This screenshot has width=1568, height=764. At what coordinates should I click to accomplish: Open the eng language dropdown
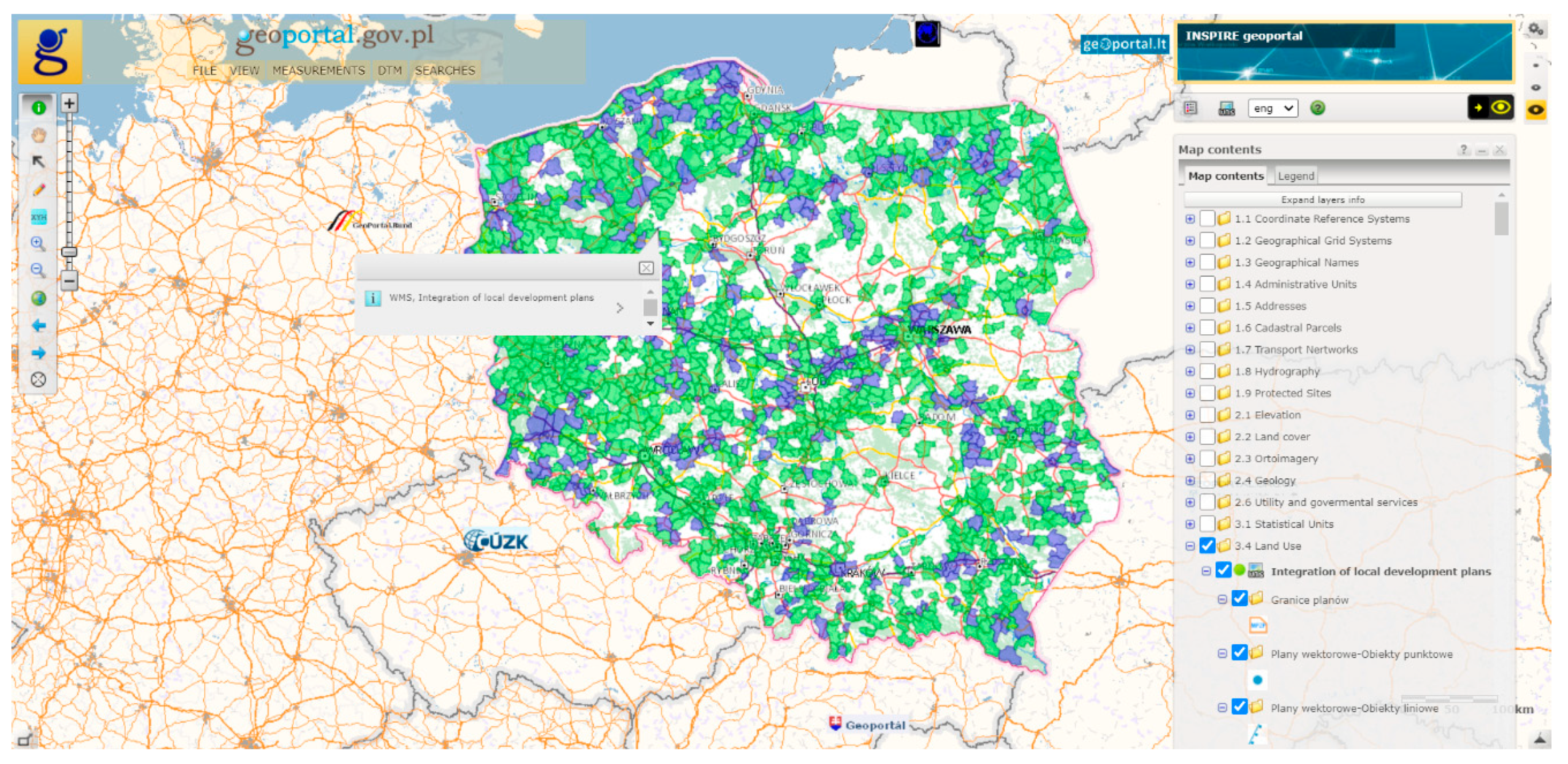(1272, 108)
